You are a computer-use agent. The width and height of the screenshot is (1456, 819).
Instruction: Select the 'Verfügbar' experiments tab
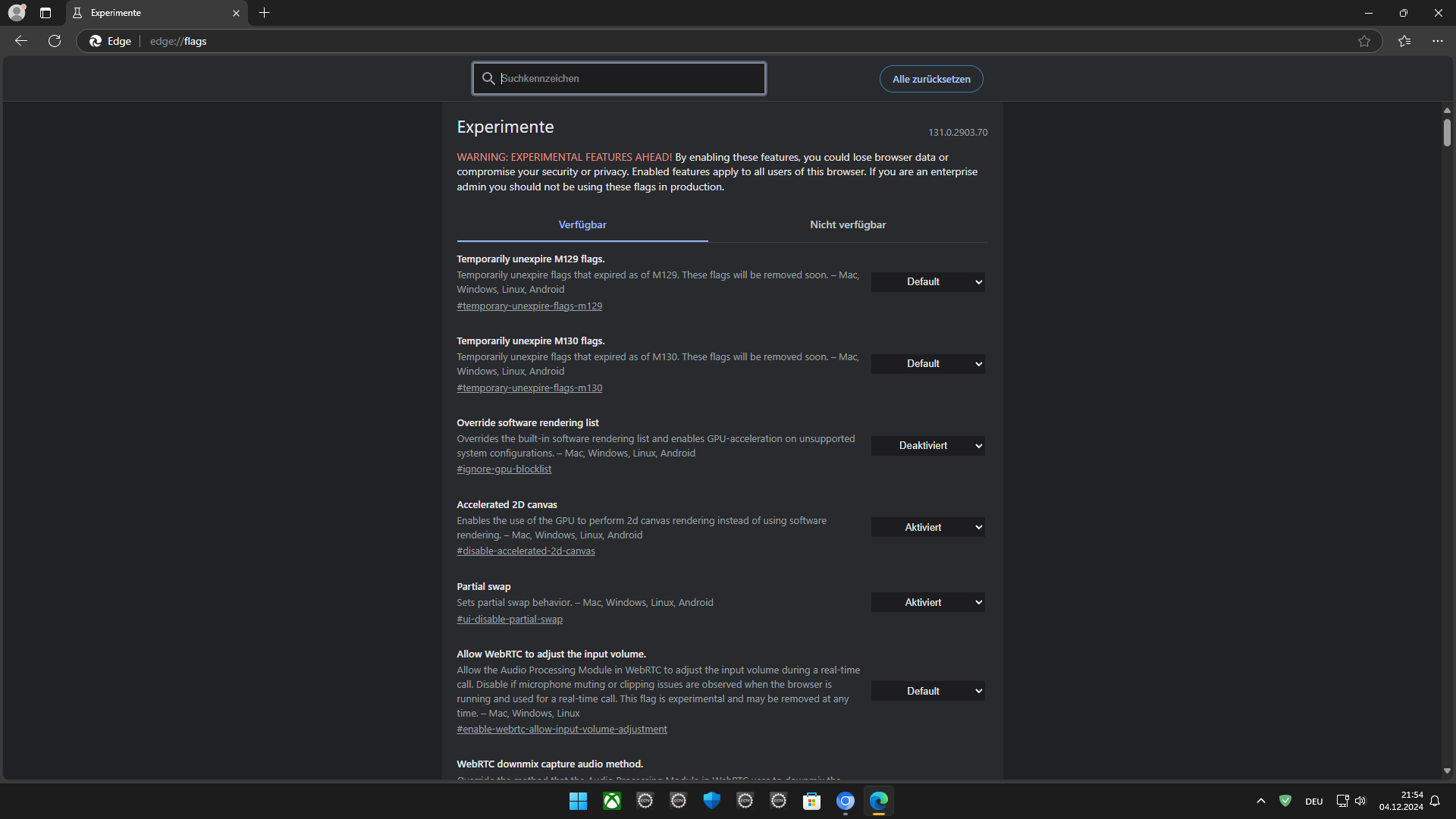pyautogui.click(x=582, y=224)
